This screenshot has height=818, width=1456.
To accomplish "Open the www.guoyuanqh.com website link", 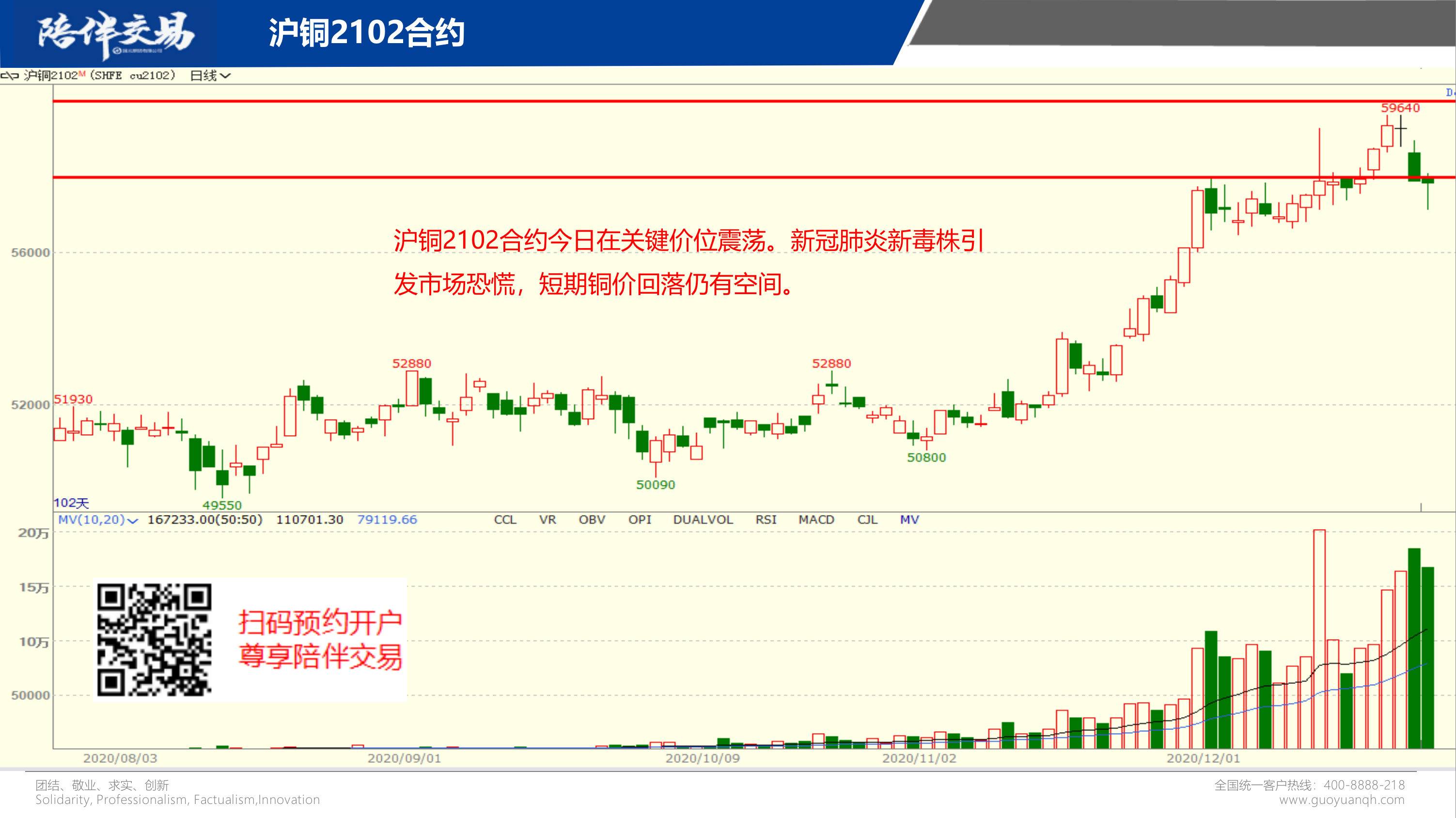I will 1342,800.
